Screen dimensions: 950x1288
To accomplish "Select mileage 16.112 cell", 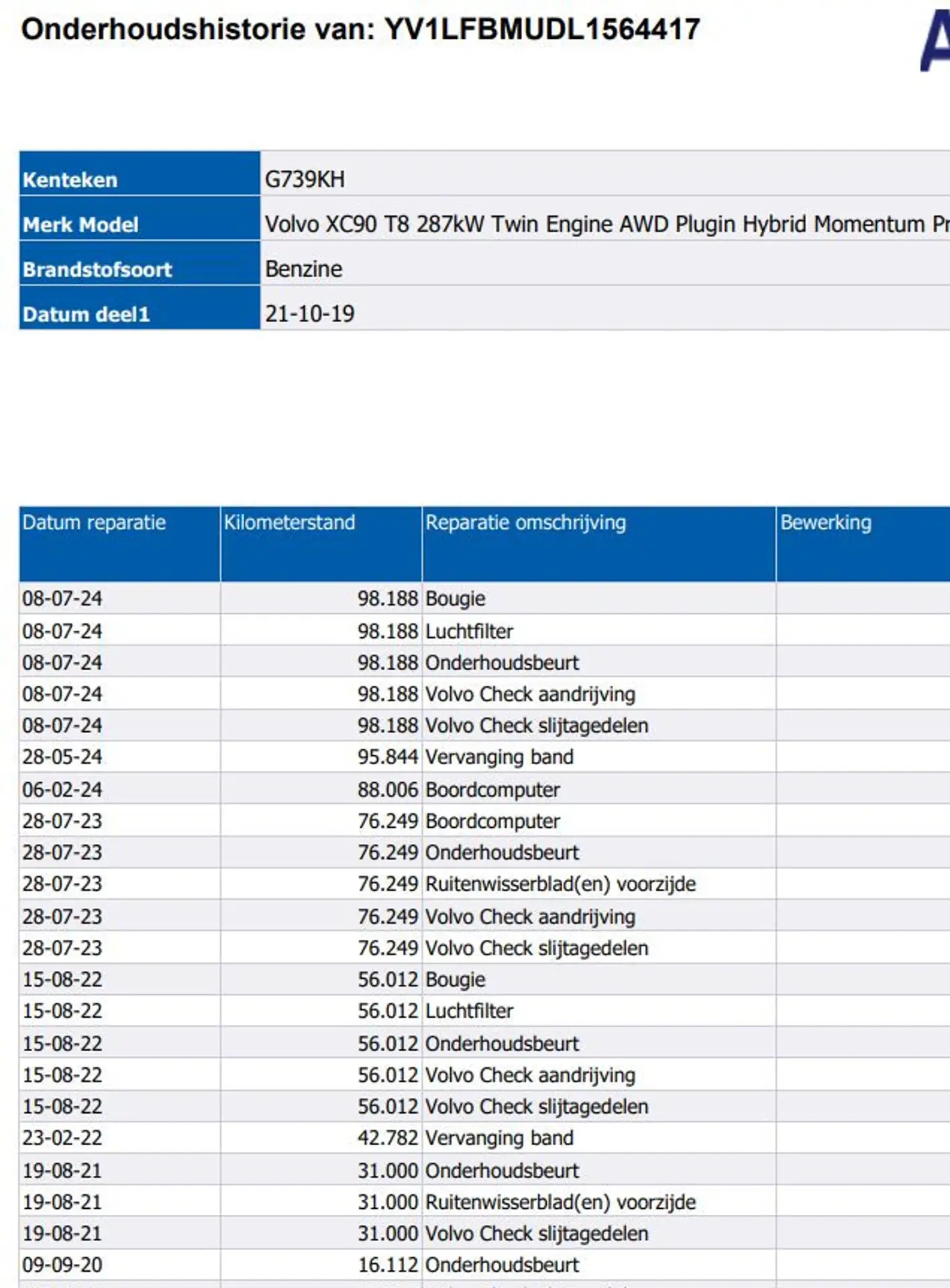I will (321, 1265).
